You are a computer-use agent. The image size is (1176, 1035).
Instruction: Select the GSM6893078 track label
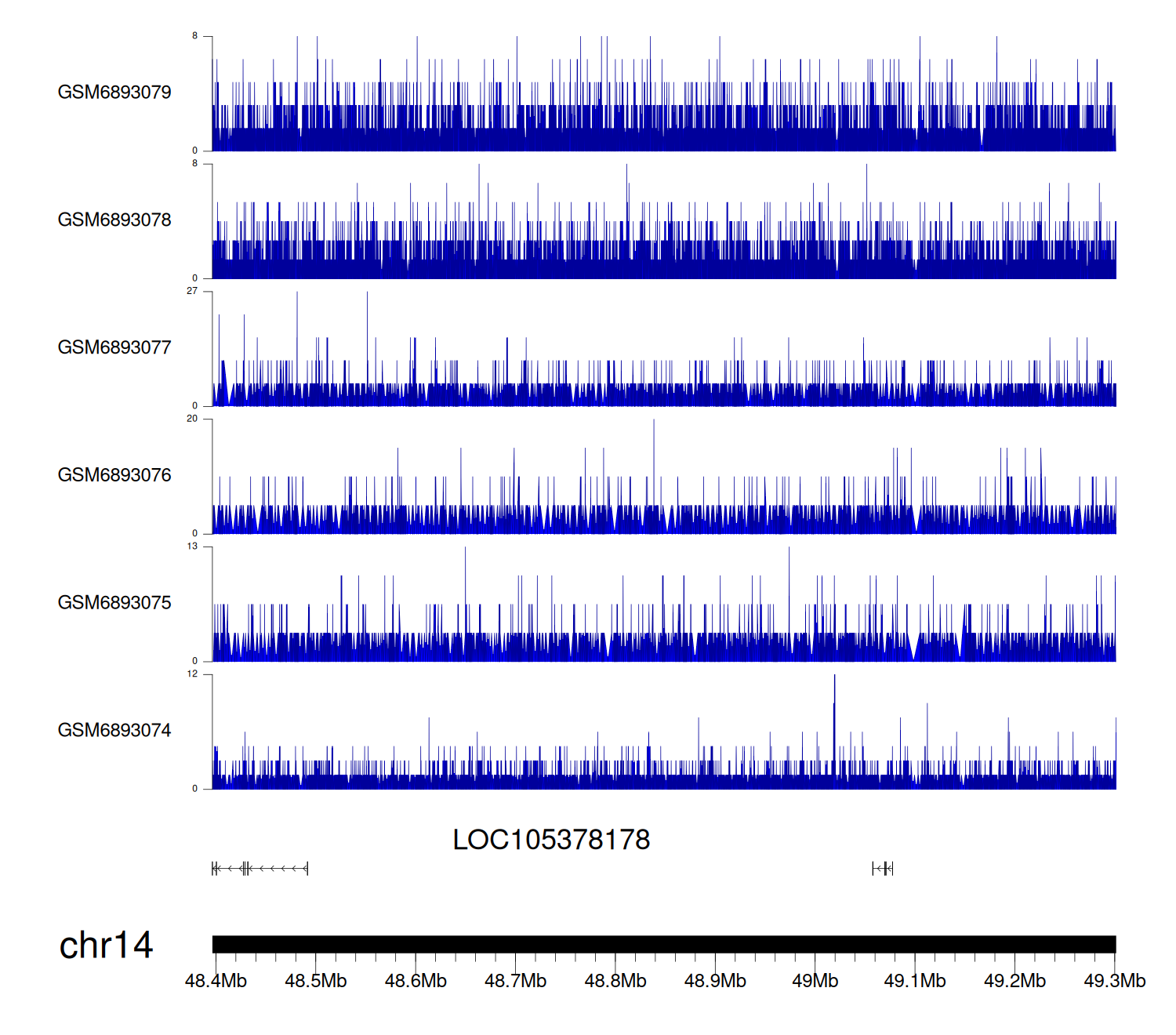pos(114,220)
